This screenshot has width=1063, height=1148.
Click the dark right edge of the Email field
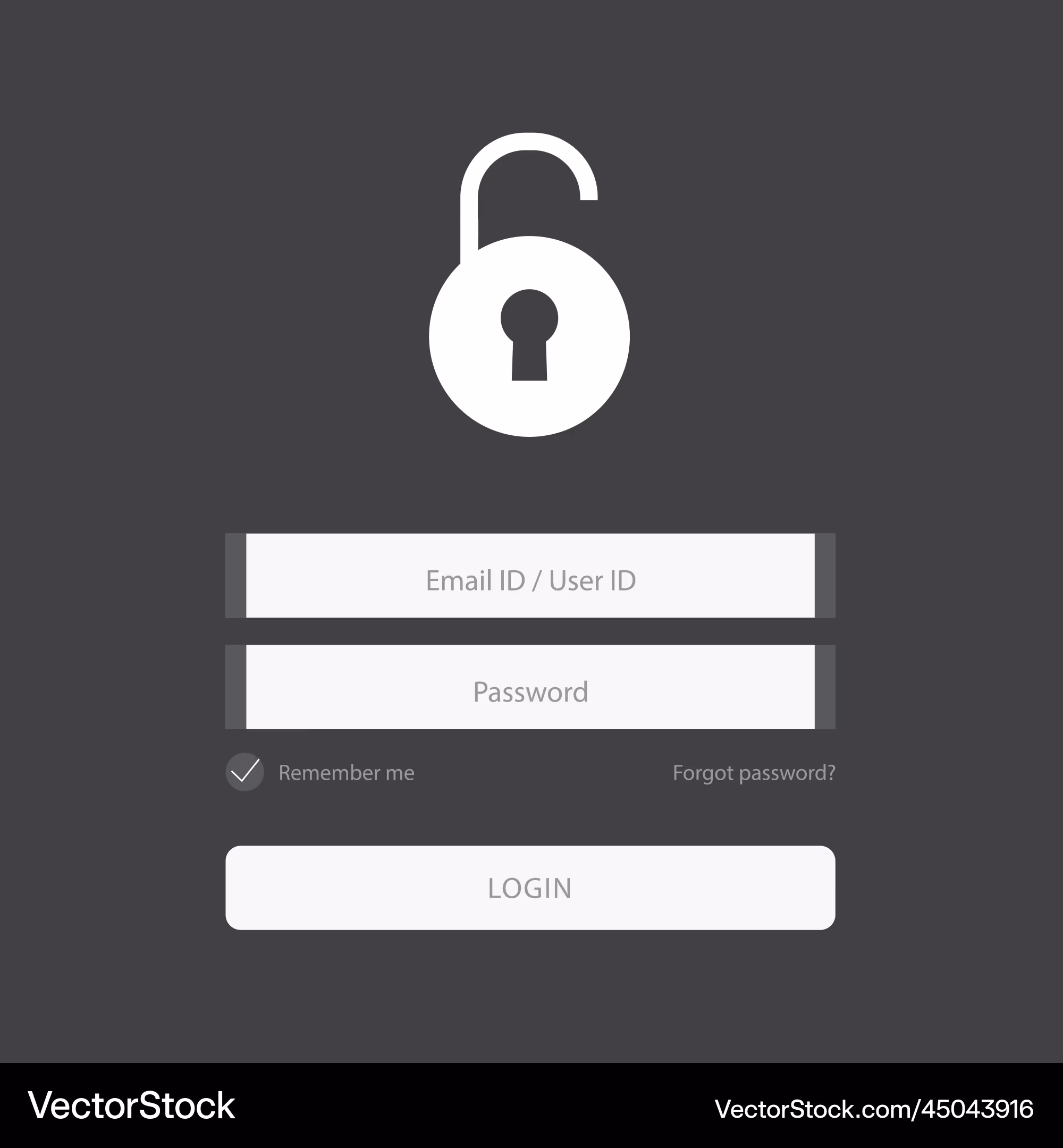pos(825,576)
